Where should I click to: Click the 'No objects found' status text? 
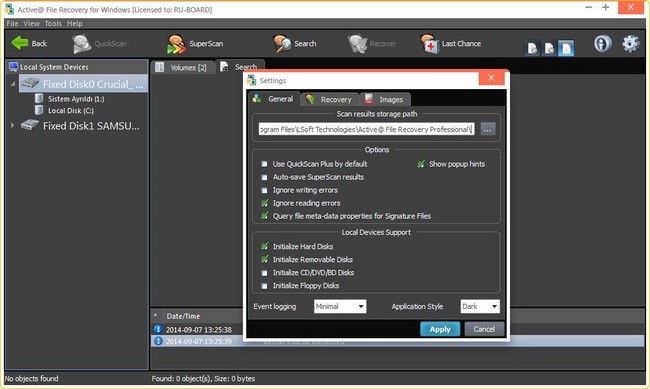click(x=32, y=378)
